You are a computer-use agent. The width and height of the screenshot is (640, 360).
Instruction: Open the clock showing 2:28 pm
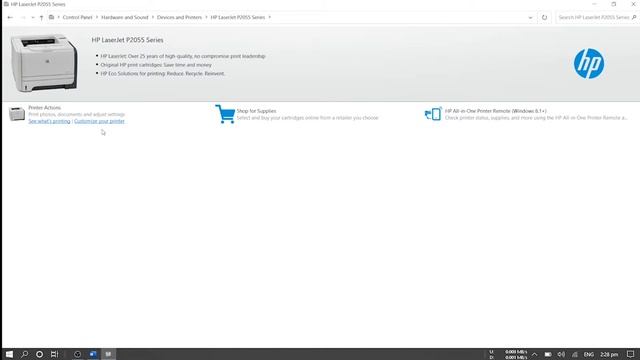pos(609,354)
